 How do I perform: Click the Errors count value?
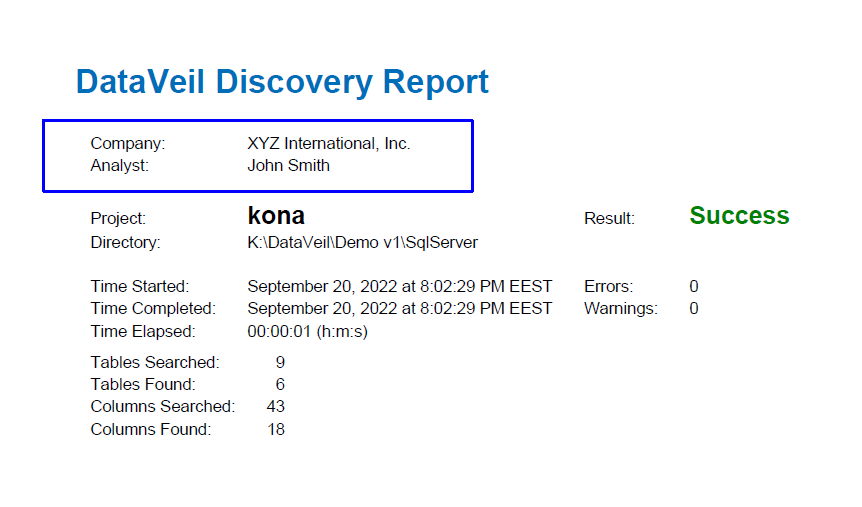[x=694, y=286]
